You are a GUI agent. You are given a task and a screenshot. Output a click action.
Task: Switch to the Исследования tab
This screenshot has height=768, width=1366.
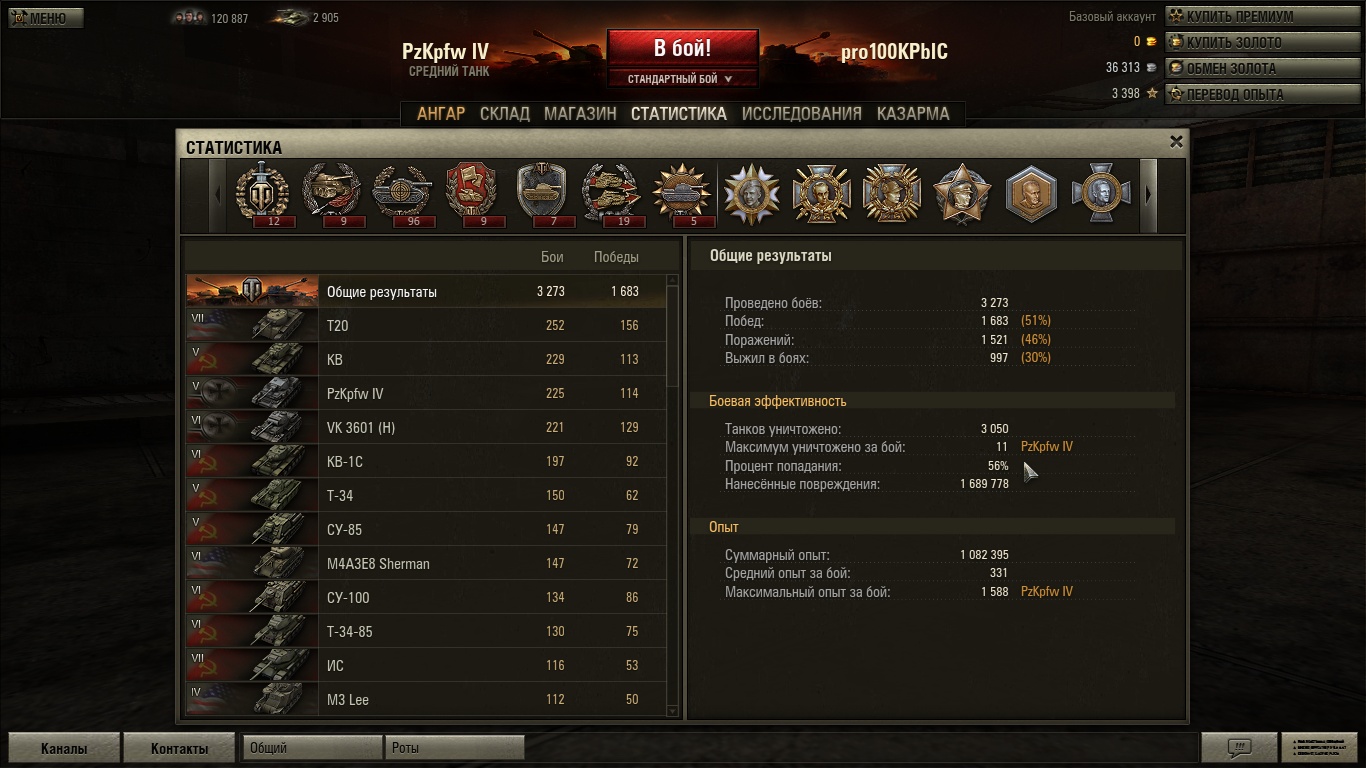click(801, 114)
